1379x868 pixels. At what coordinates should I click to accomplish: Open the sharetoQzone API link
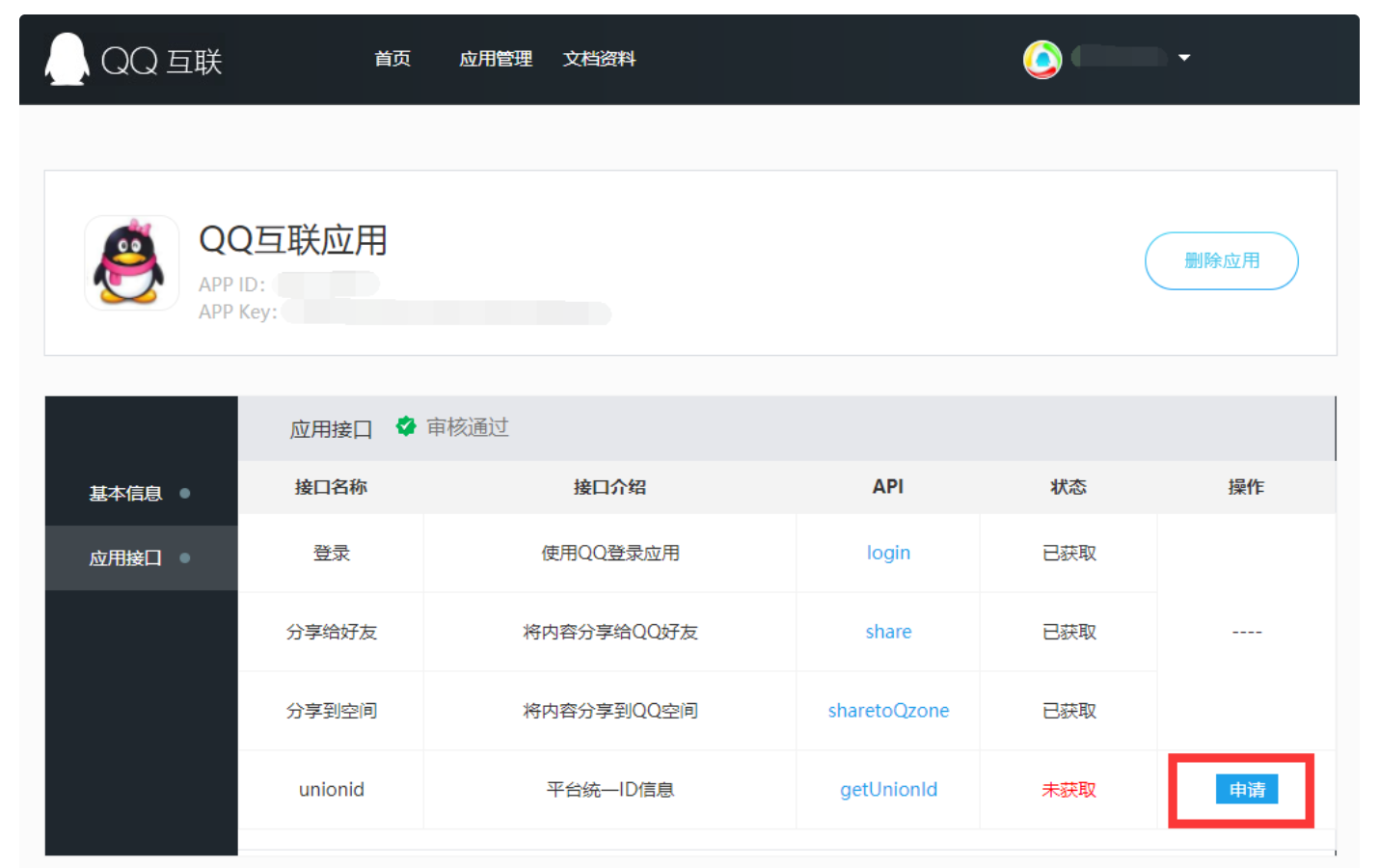pos(888,711)
